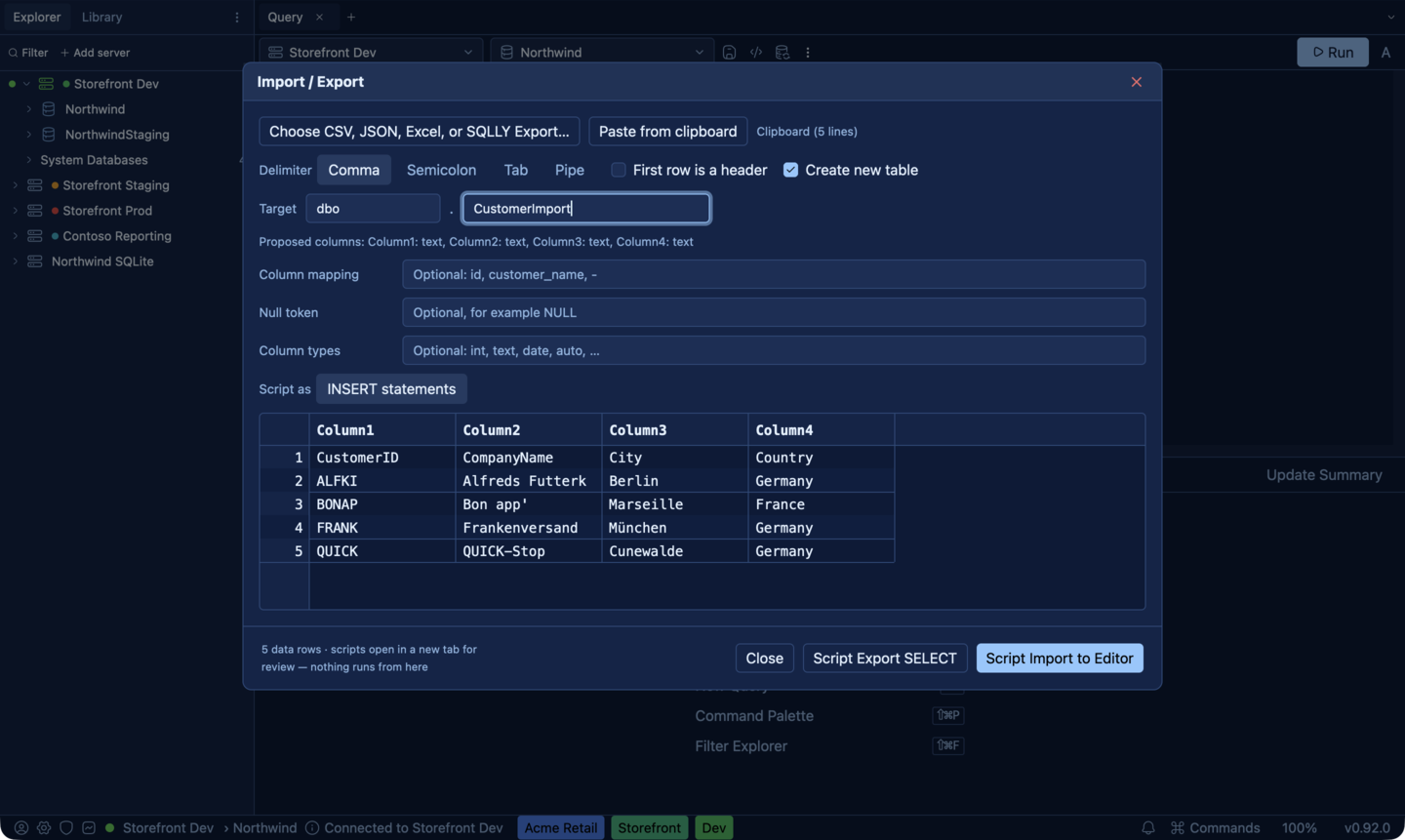The height and width of the screenshot is (840, 1405).
Task: Click the Run button
Action: point(1333,53)
